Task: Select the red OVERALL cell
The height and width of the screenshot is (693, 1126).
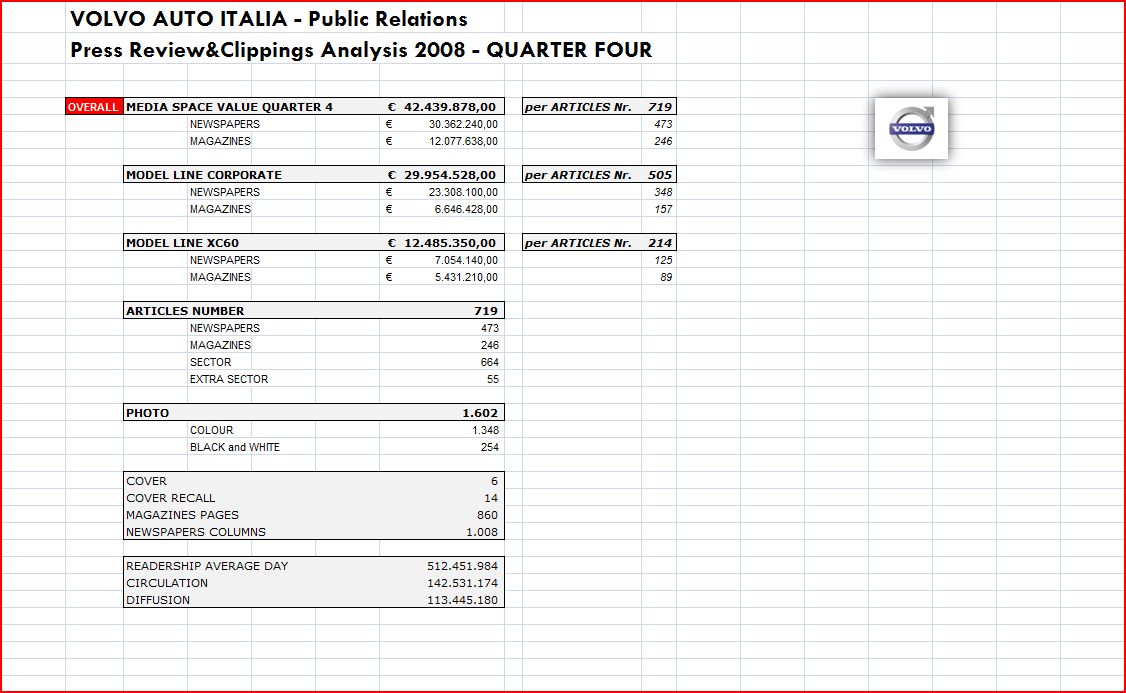Action: pyautogui.click(x=93, y=107)
